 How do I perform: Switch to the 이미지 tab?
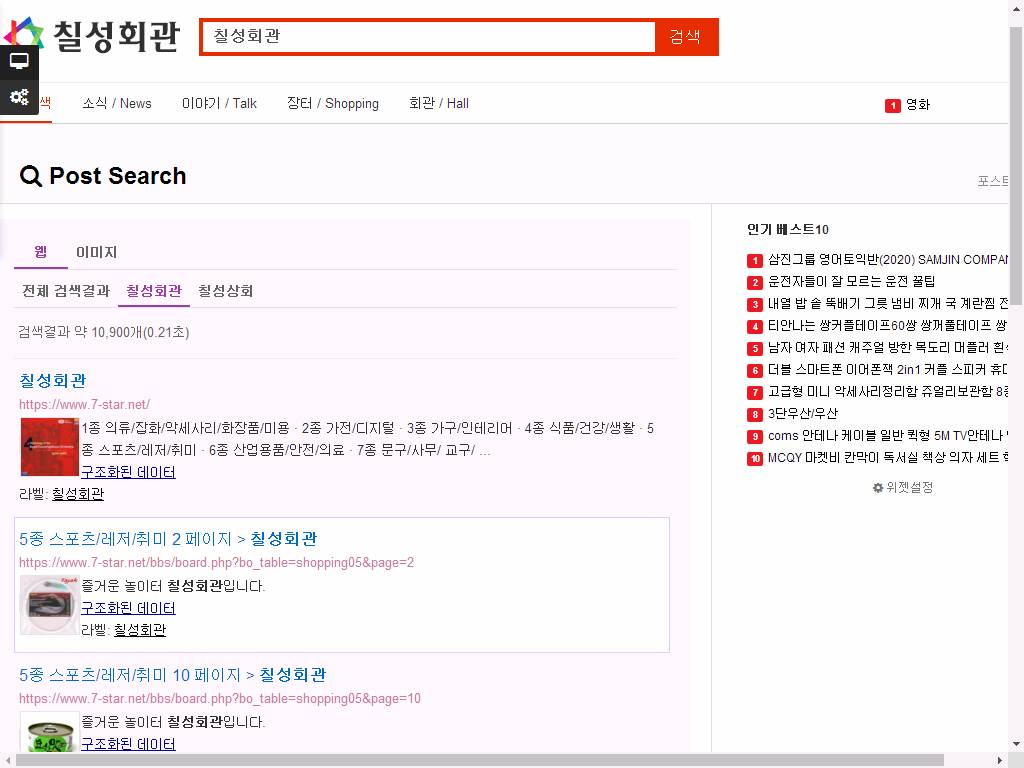(x=96, y=253)
